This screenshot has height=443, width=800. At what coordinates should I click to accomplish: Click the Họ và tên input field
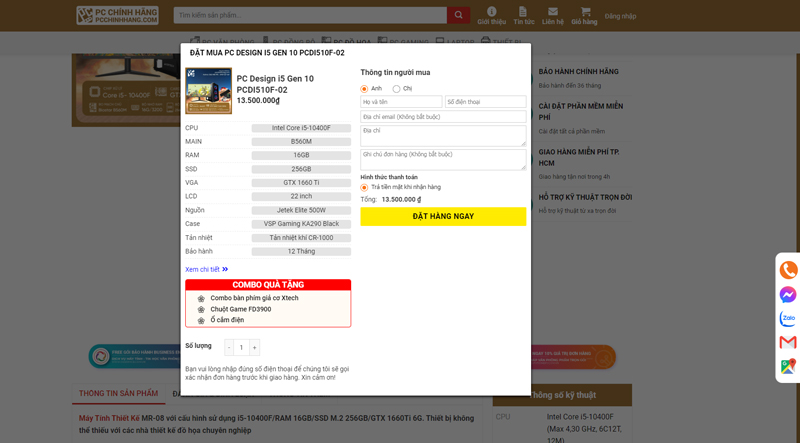click(x=401, y=102)
